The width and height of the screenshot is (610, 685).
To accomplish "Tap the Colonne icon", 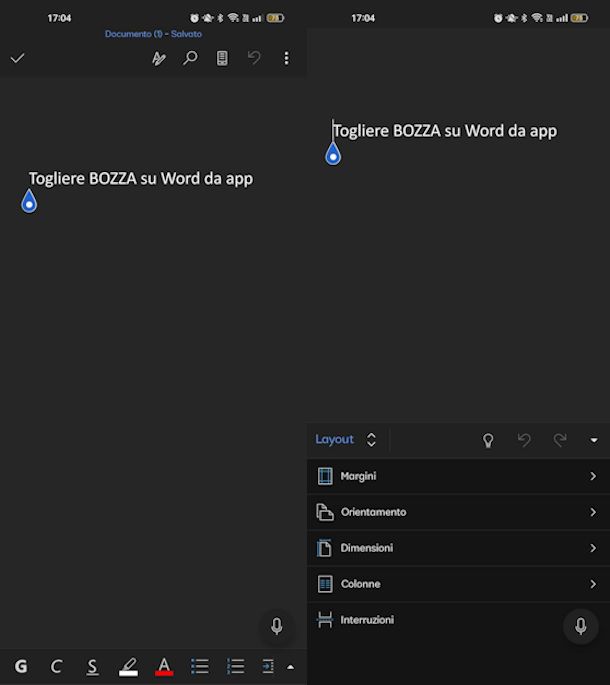I will point(325,584).
